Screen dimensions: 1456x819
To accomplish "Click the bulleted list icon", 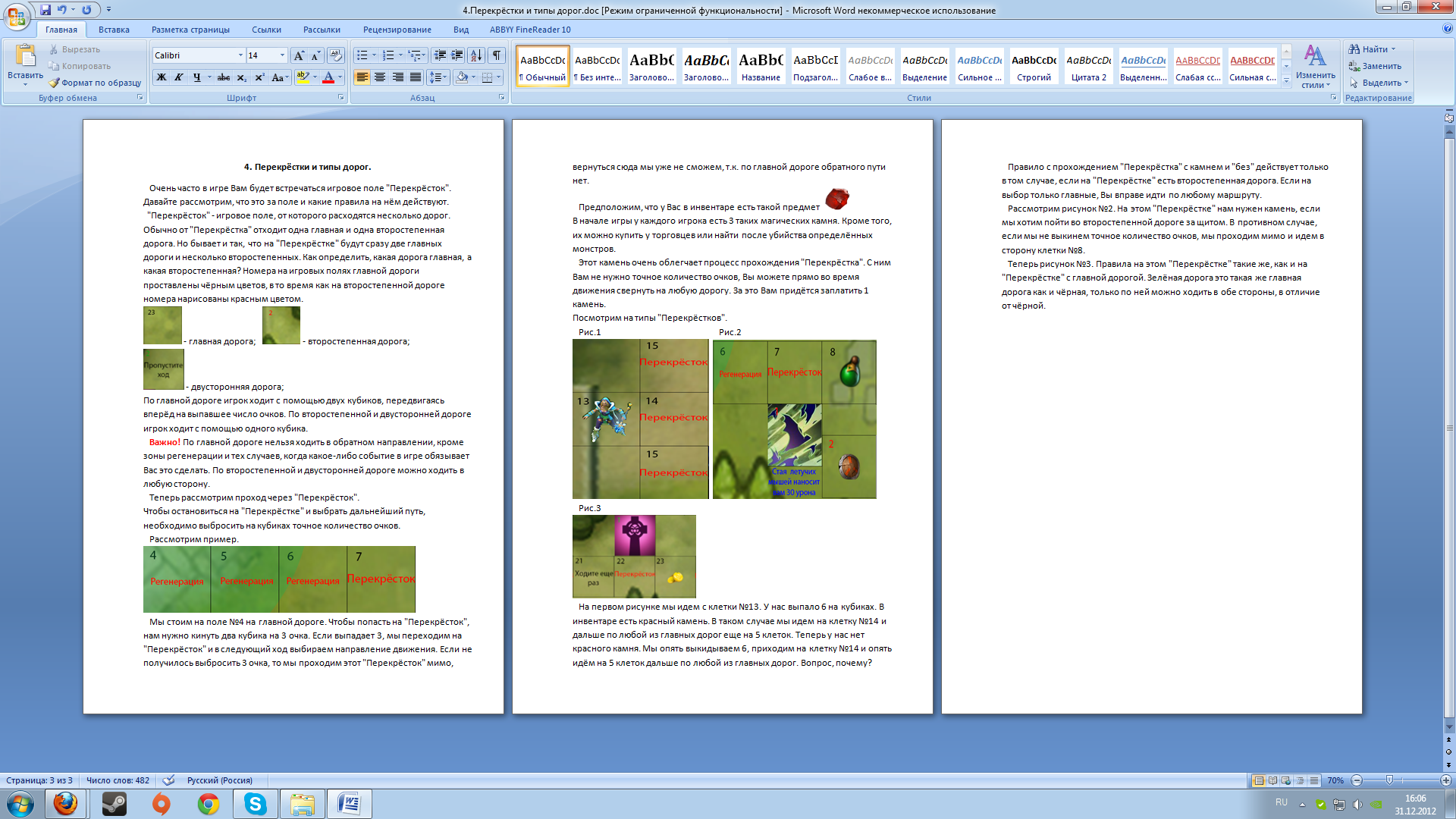I will (x=362, y=55).
